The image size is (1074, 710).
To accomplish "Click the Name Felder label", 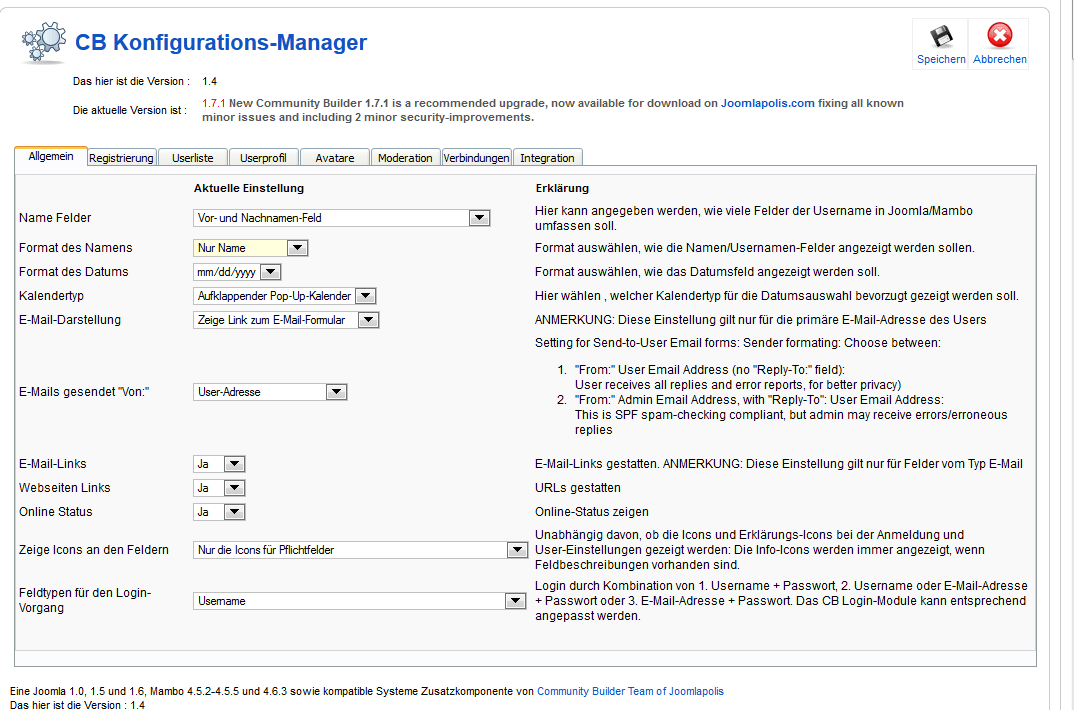I will pyautogui.click(x=55, y=218).
